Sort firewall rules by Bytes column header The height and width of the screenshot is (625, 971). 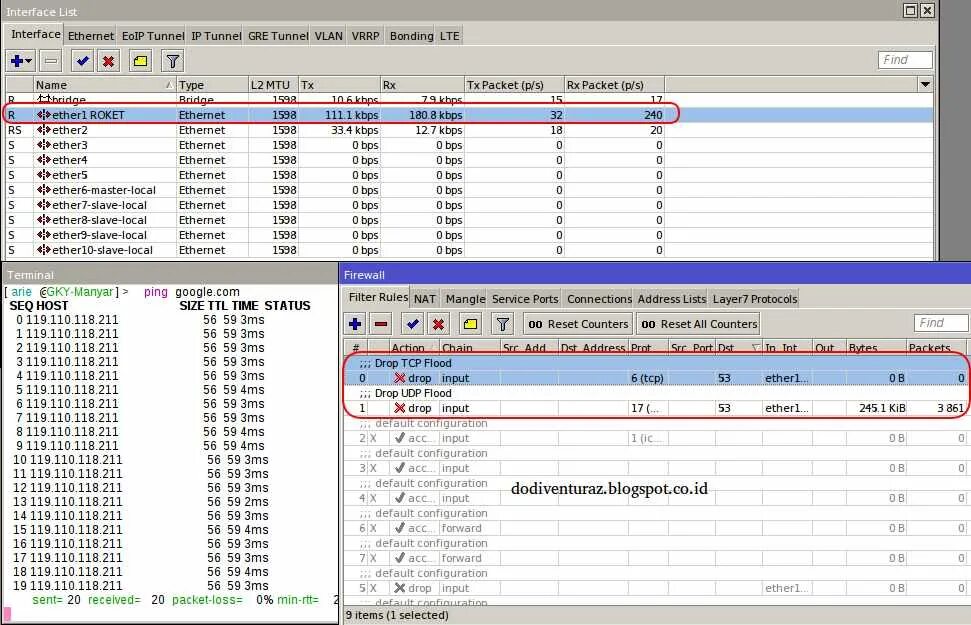point(876,347)
